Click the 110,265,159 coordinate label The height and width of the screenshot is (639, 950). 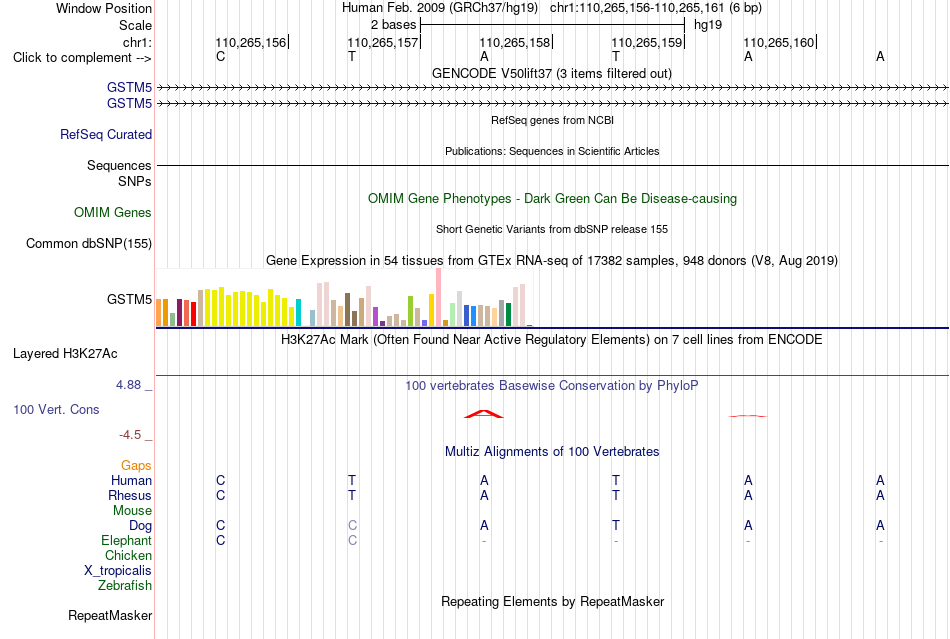pos(646,42)
